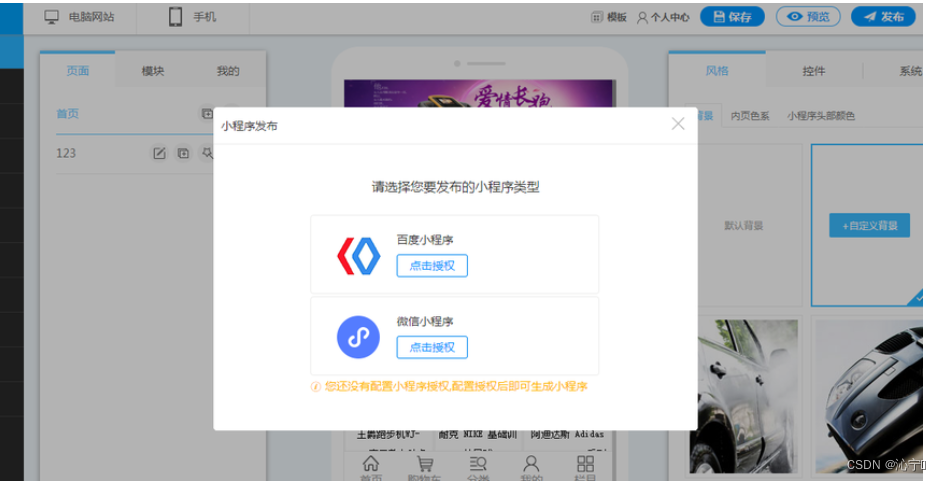Close the 小程序发布 dialog

[x=678, y=124]
